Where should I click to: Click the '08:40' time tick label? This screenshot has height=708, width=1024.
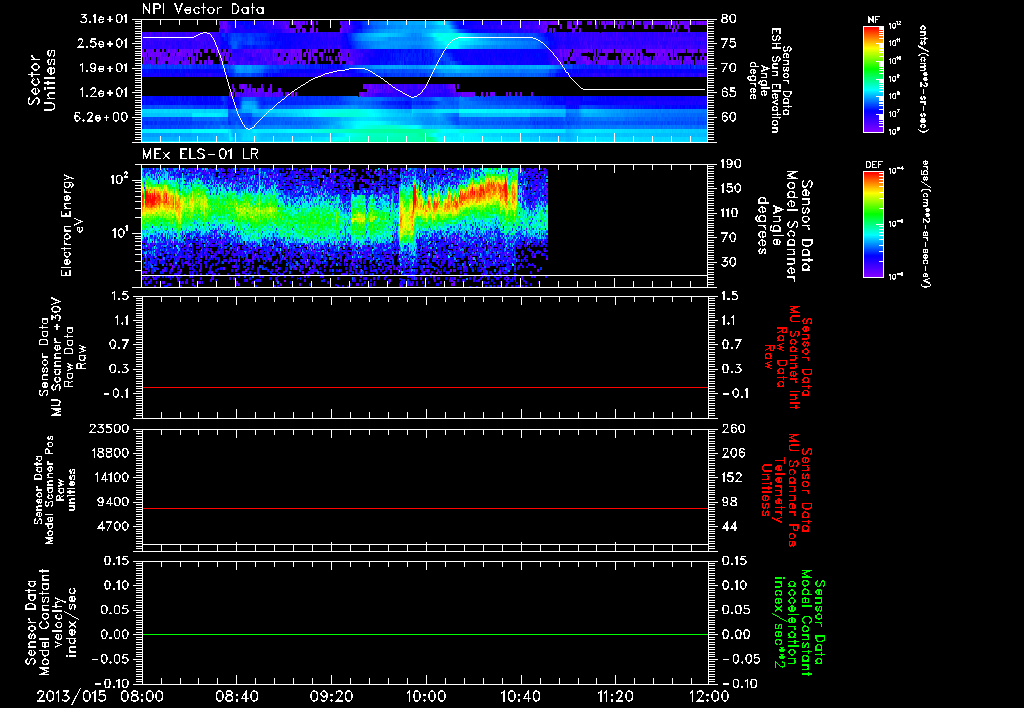click(236, 696)
